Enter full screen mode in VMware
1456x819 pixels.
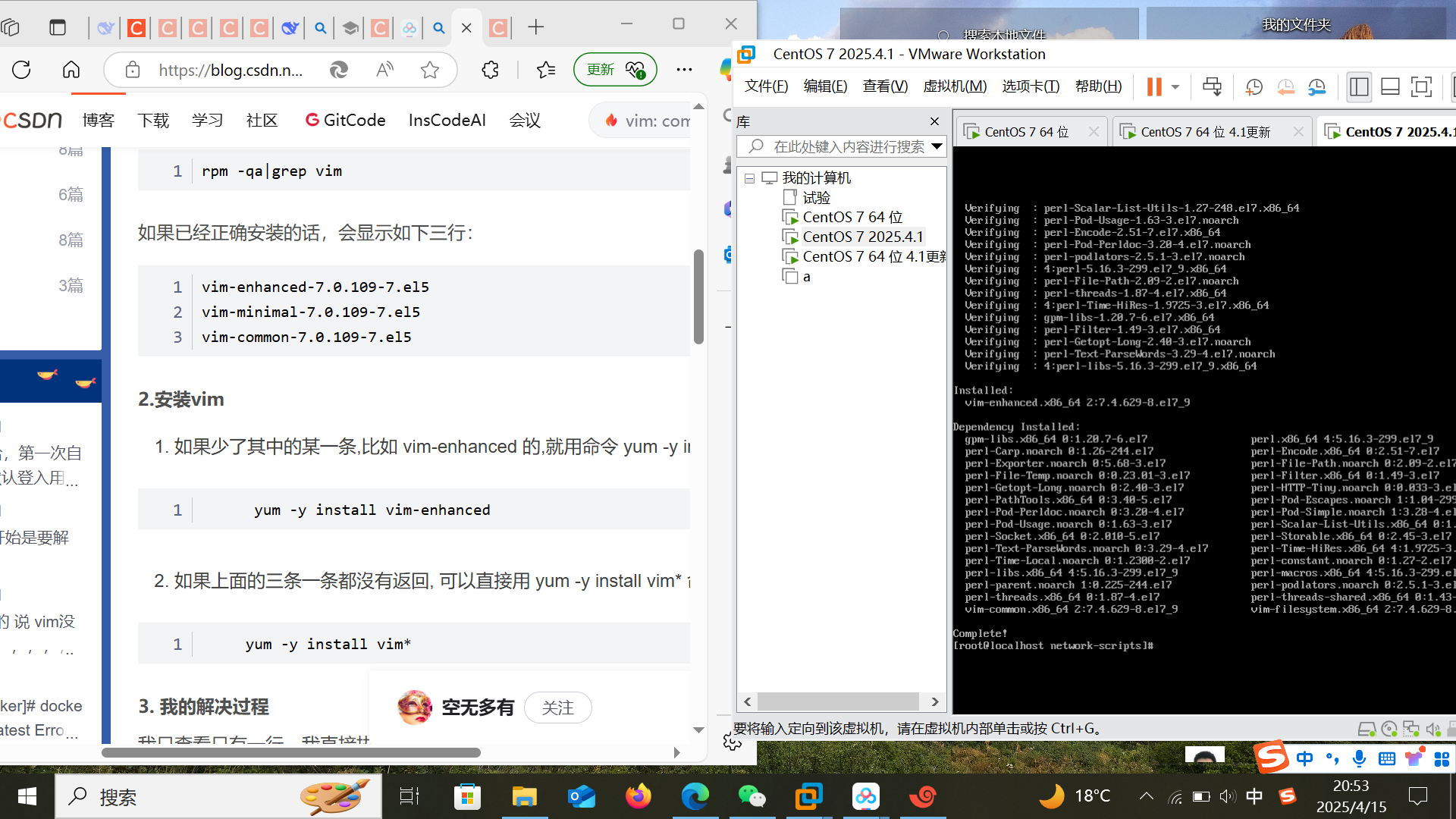[x=1421, y=86]
